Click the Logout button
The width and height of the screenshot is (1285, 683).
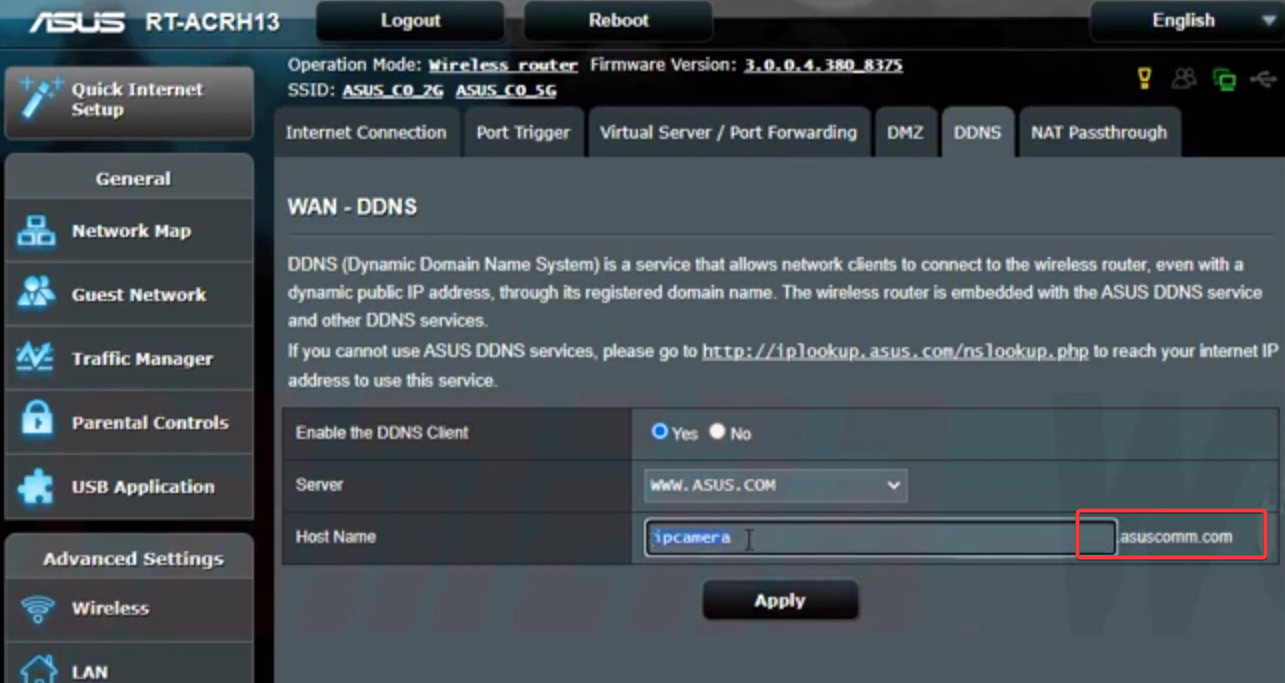[410, 21]
